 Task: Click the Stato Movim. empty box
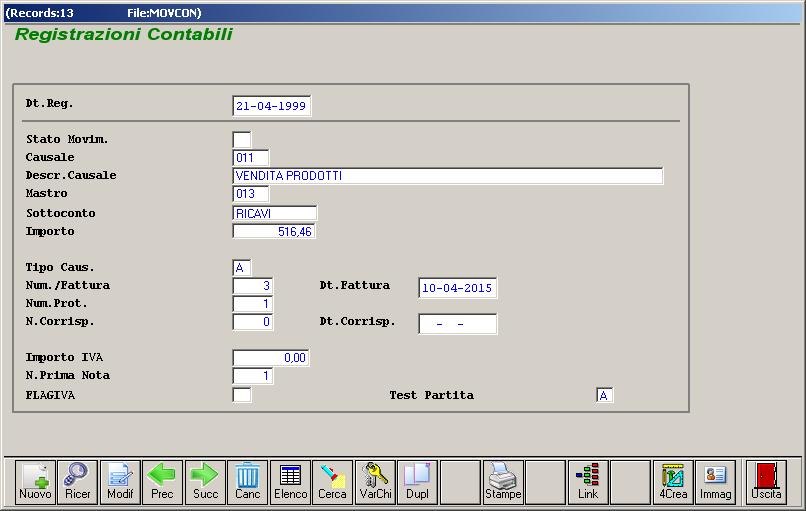[242, 139]
